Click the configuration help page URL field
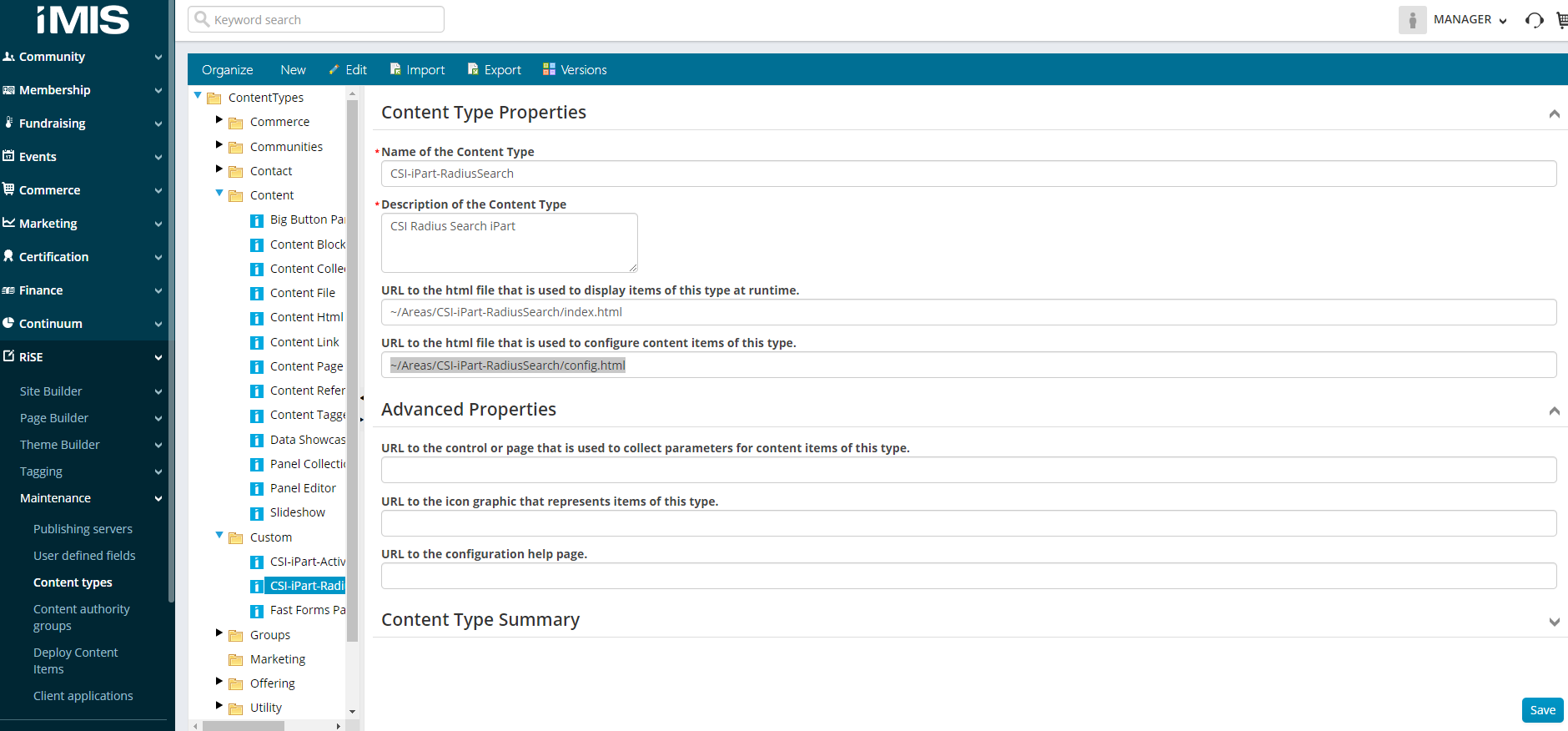 [x=968, y=576]
